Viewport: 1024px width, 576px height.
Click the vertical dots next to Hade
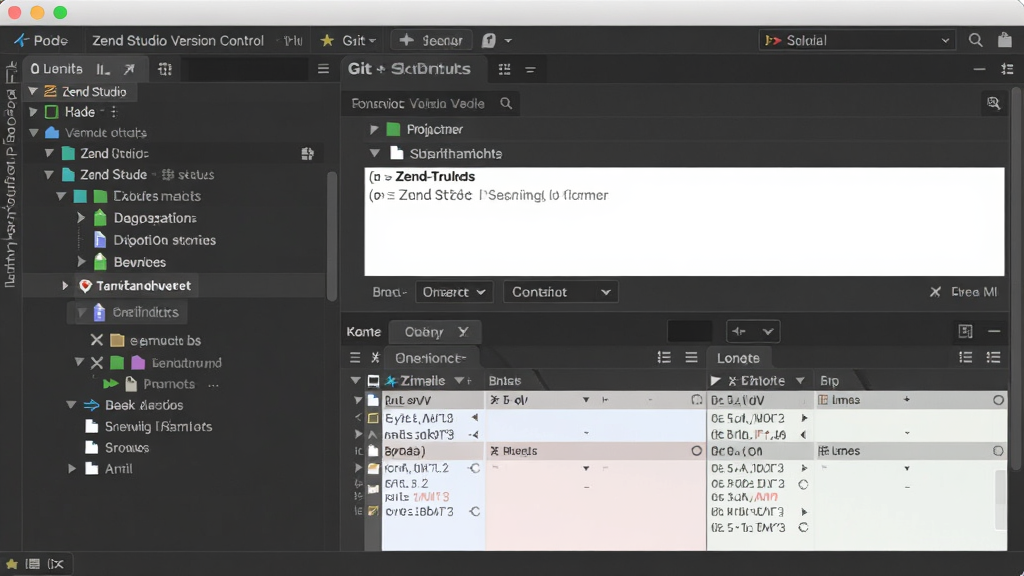click(114, 112)
